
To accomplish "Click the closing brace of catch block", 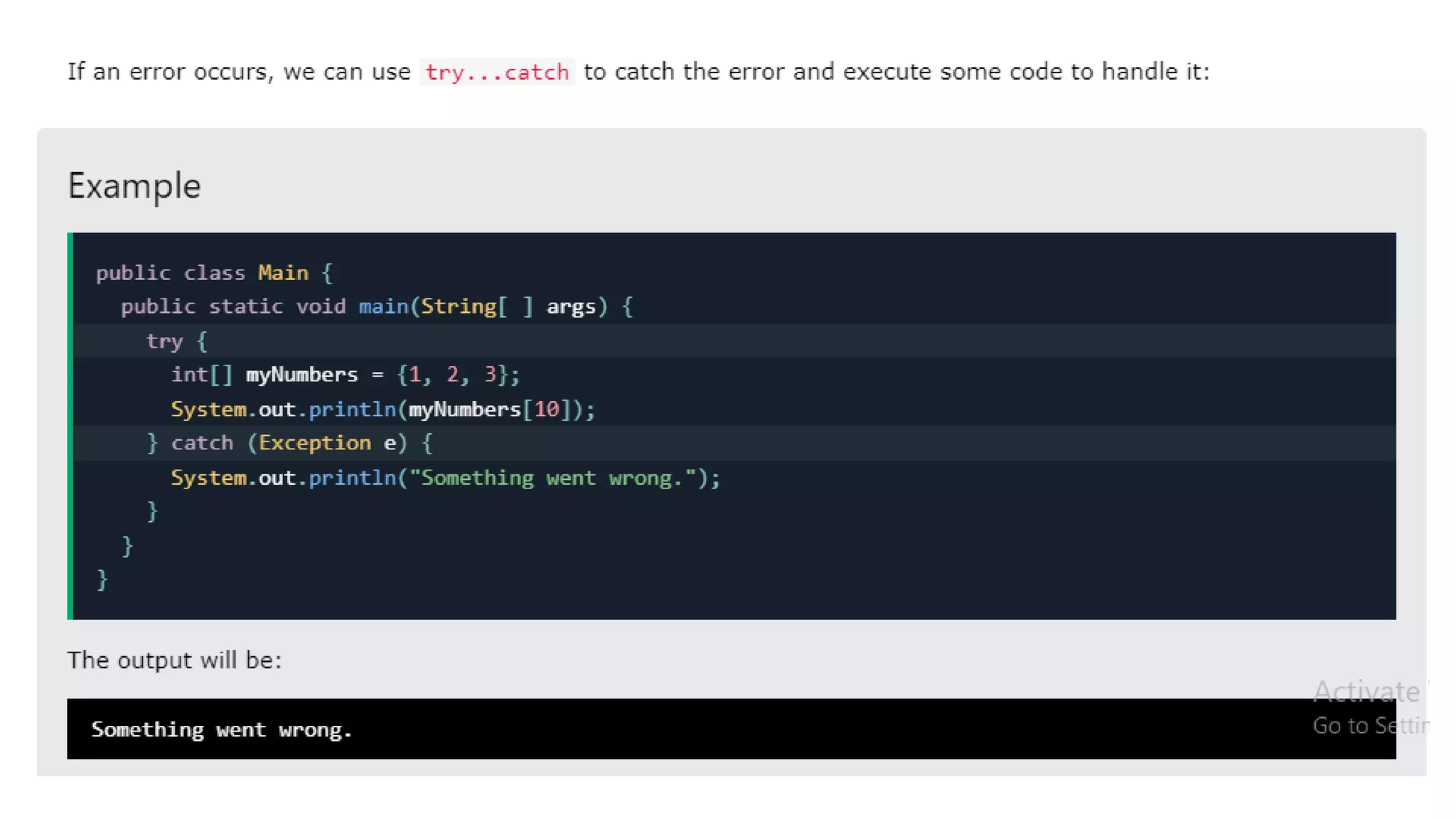I will pos(152,511).
